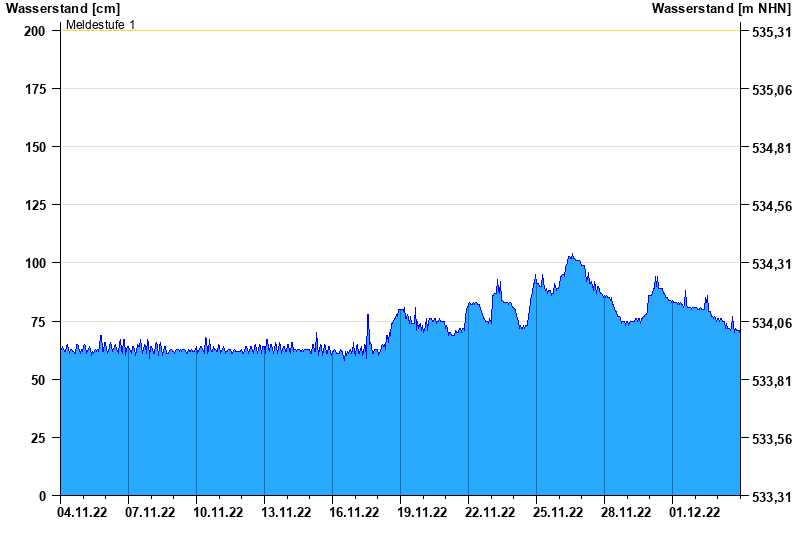The width and height of the screenshot is (800, 550).
Task: Click the 100 cm left axis value
Action: [x=35, y=263]
